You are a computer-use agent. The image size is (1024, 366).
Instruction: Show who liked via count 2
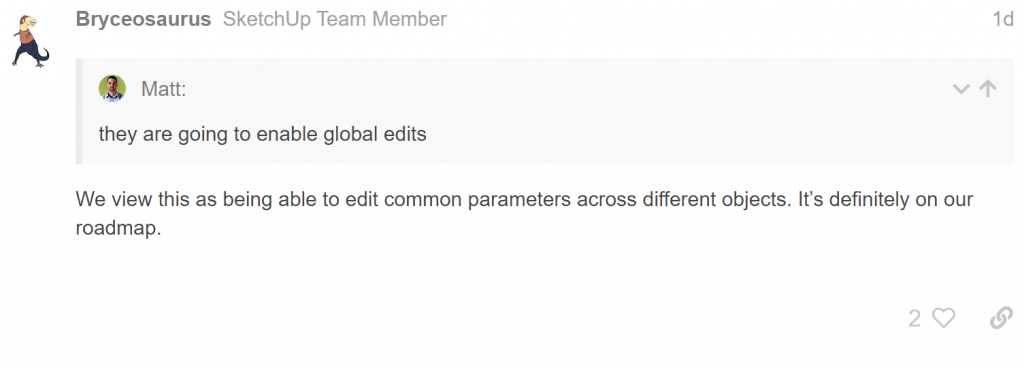point(914,319)
